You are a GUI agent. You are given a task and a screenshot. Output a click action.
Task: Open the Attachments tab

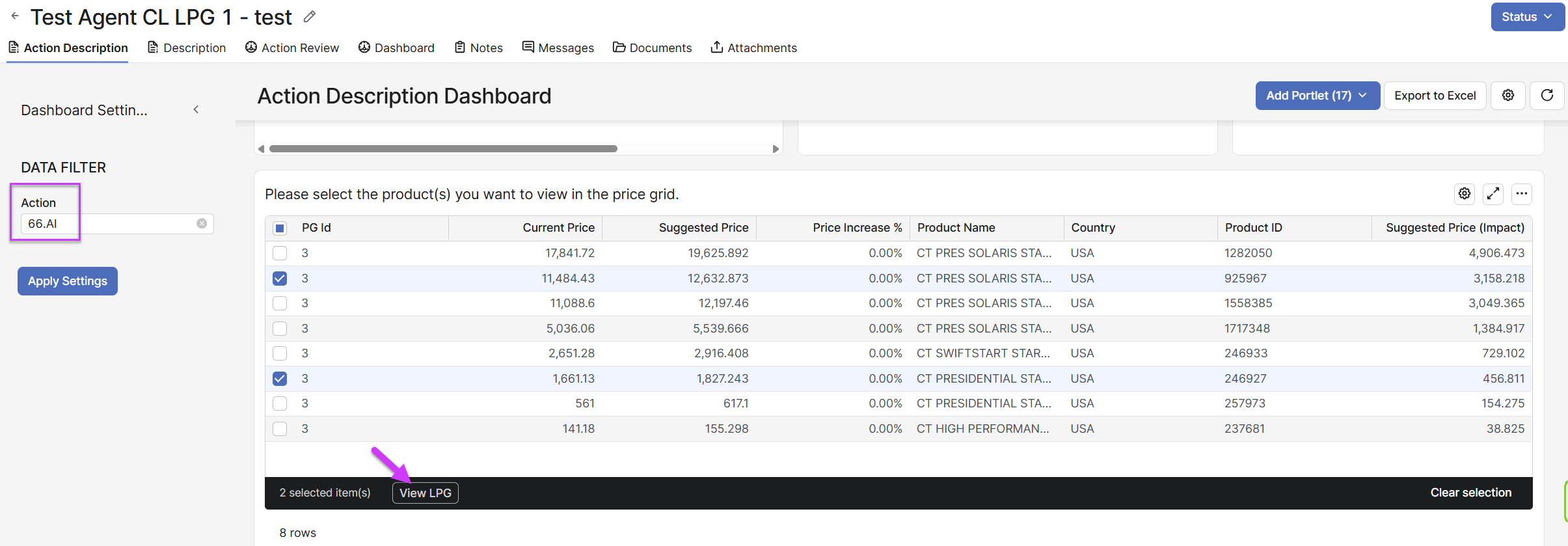[753, 48]
